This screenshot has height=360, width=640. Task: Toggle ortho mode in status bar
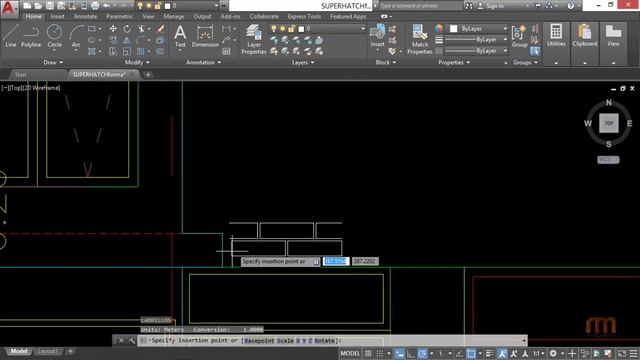click(411, 353)
